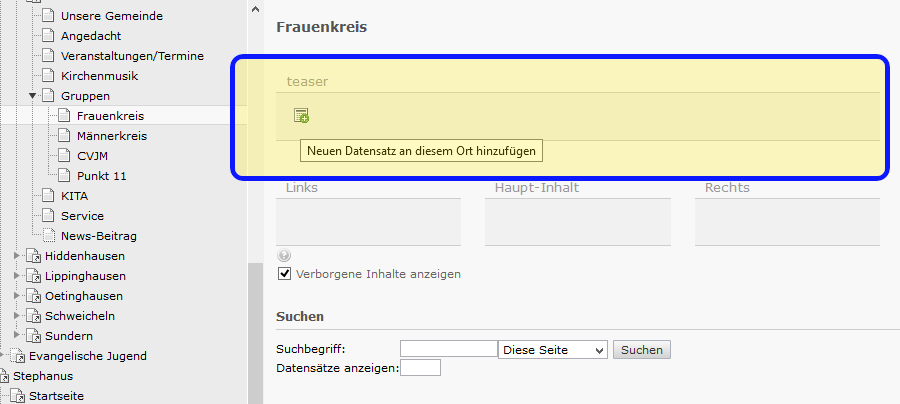Screen dimensions: 900x404
Task: Click into the Suchbegriff text field
Action: (448, 349)
